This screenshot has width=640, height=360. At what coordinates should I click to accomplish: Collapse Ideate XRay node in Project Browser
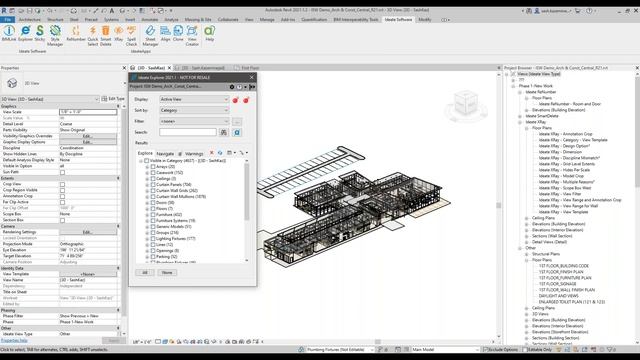[520, 122]
